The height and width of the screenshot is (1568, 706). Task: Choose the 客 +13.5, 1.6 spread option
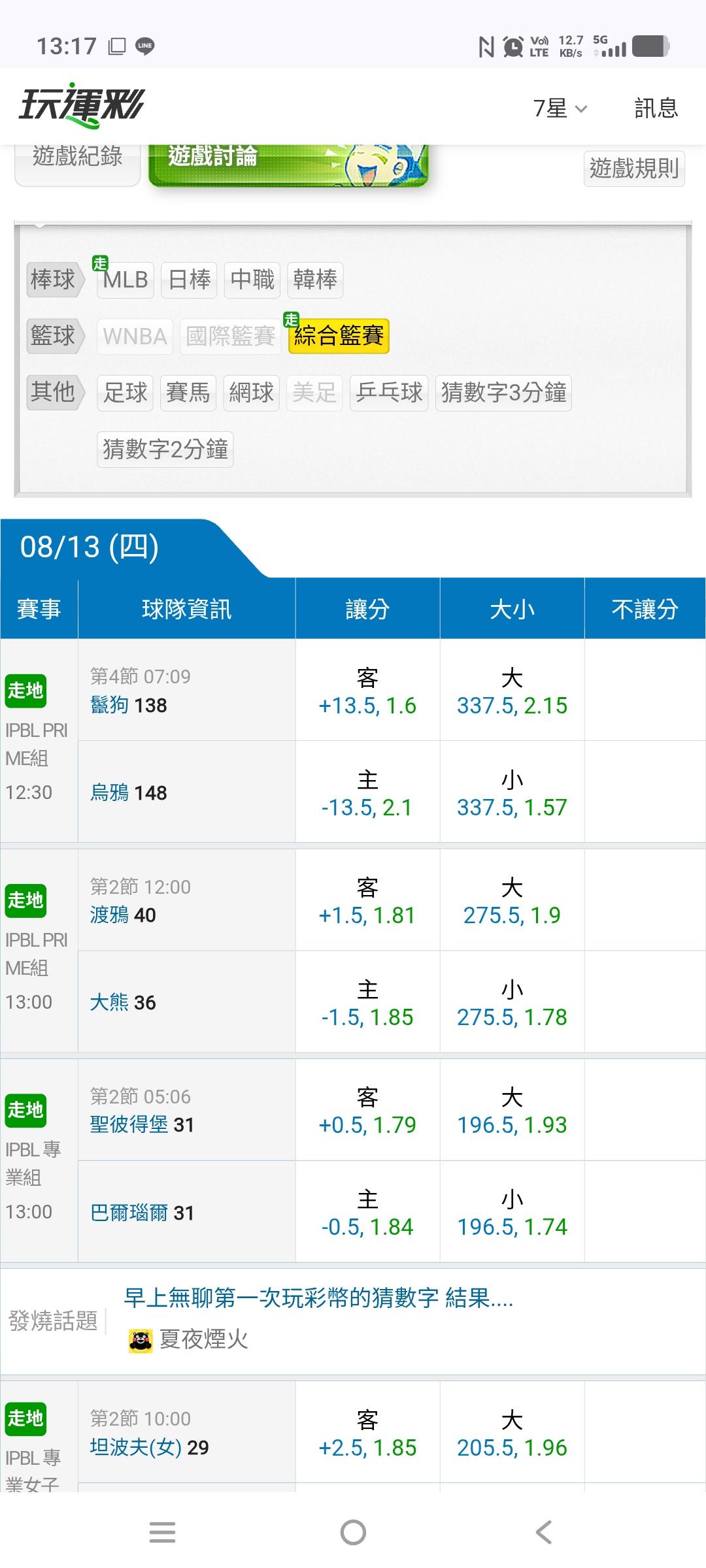(x=367, y=691)
